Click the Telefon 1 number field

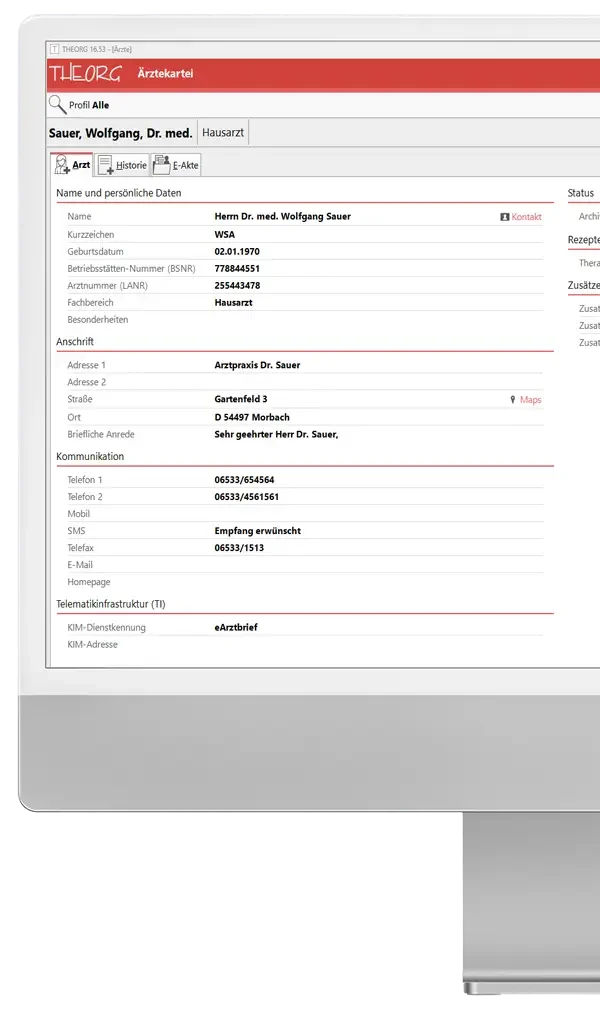244,480
